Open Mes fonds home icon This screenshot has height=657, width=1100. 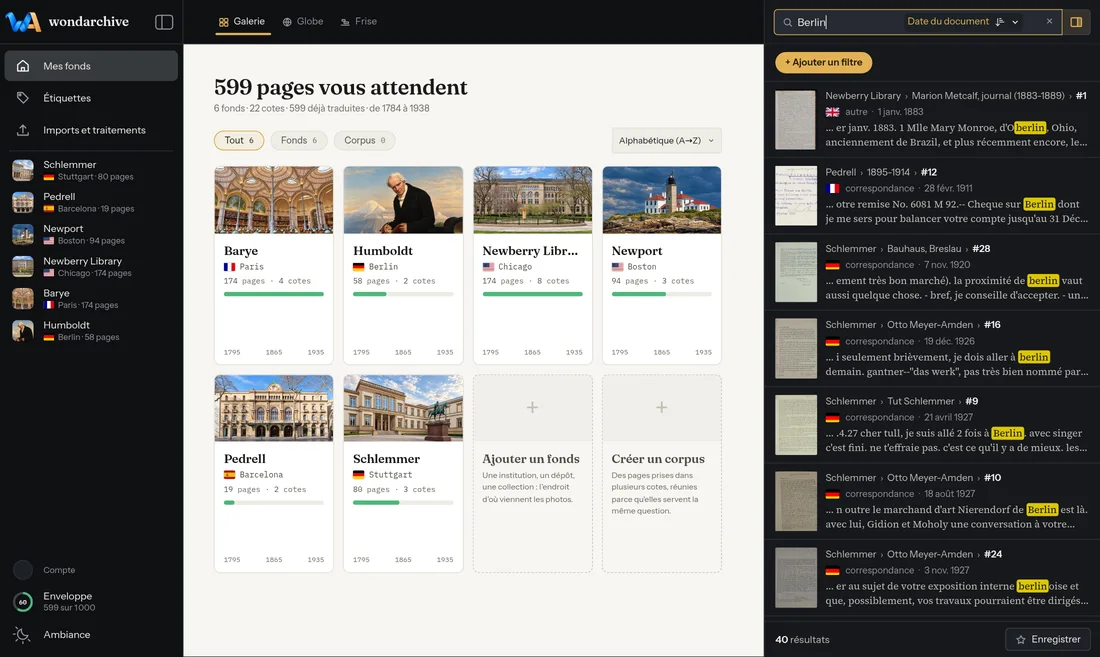coord(23,66)
